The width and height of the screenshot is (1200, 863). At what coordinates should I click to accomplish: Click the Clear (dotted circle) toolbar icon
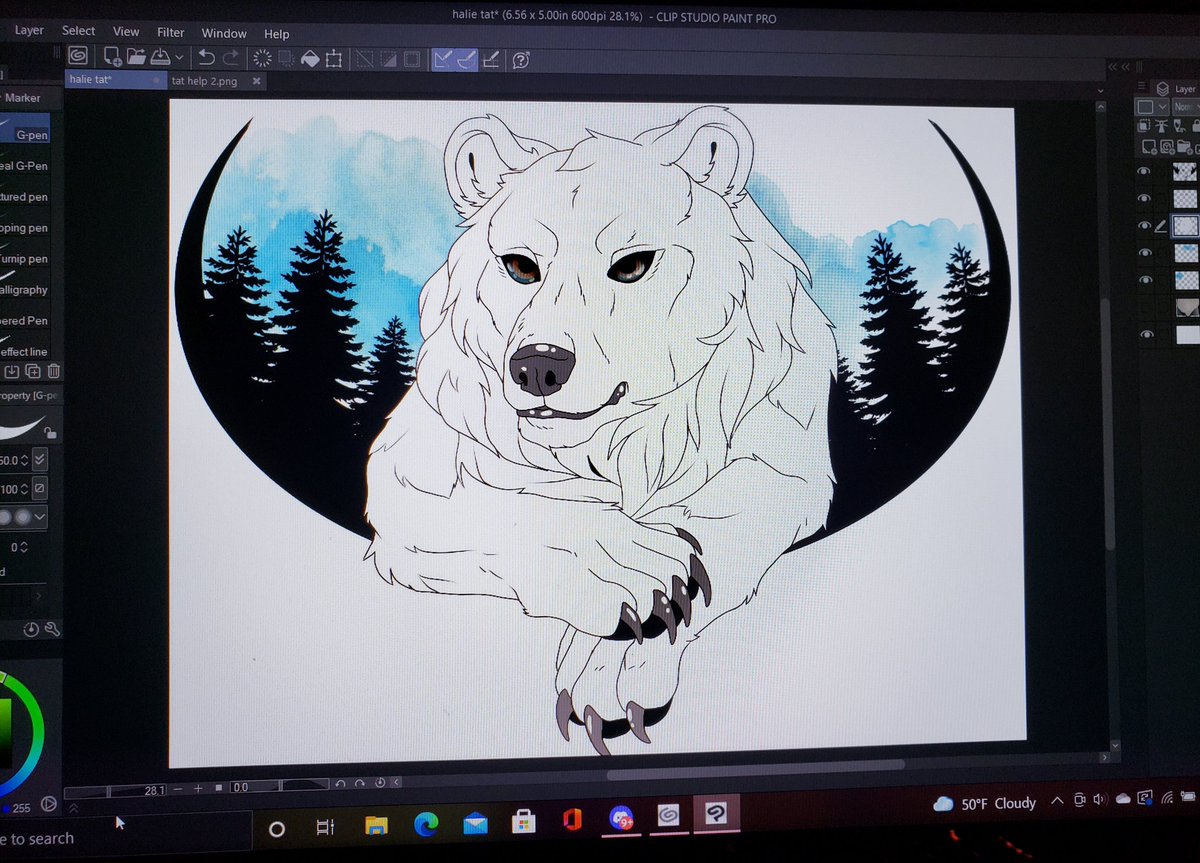(262, 58)
